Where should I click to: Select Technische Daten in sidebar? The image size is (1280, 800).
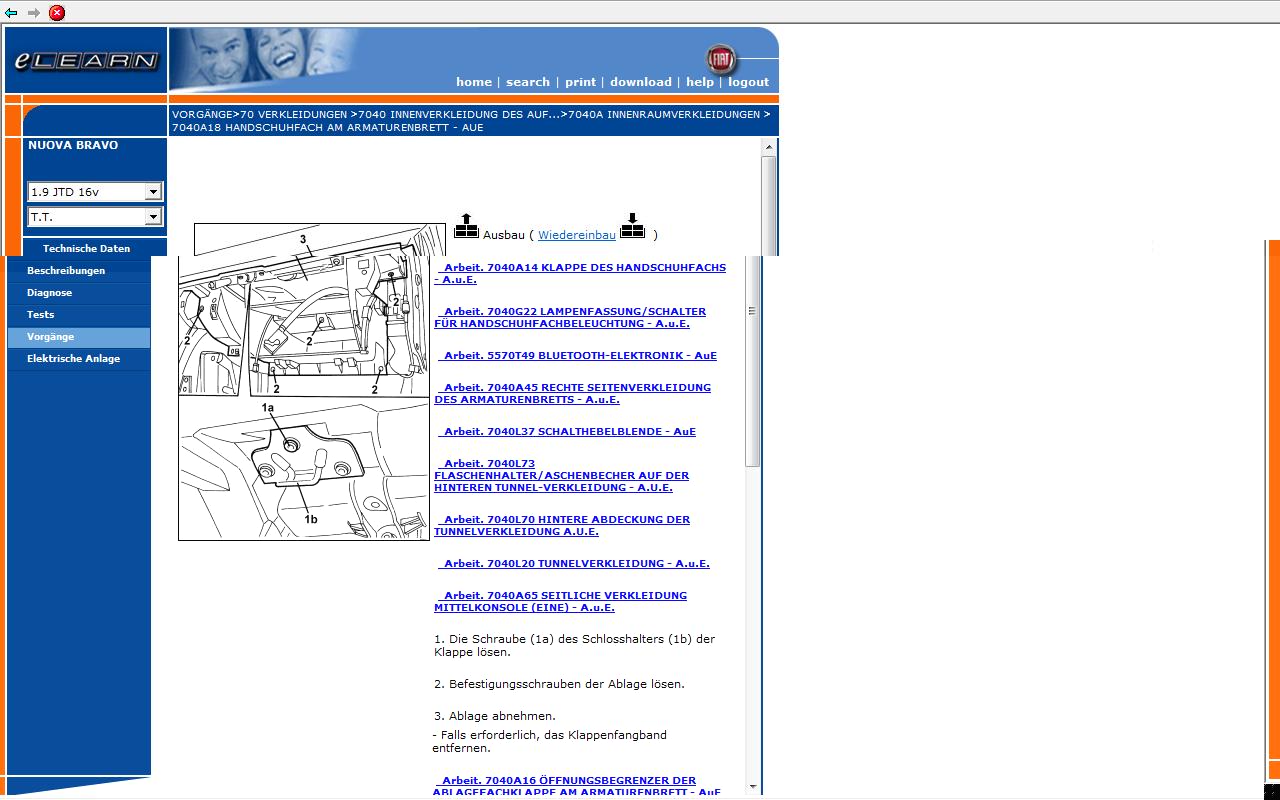tap(86, 248)
